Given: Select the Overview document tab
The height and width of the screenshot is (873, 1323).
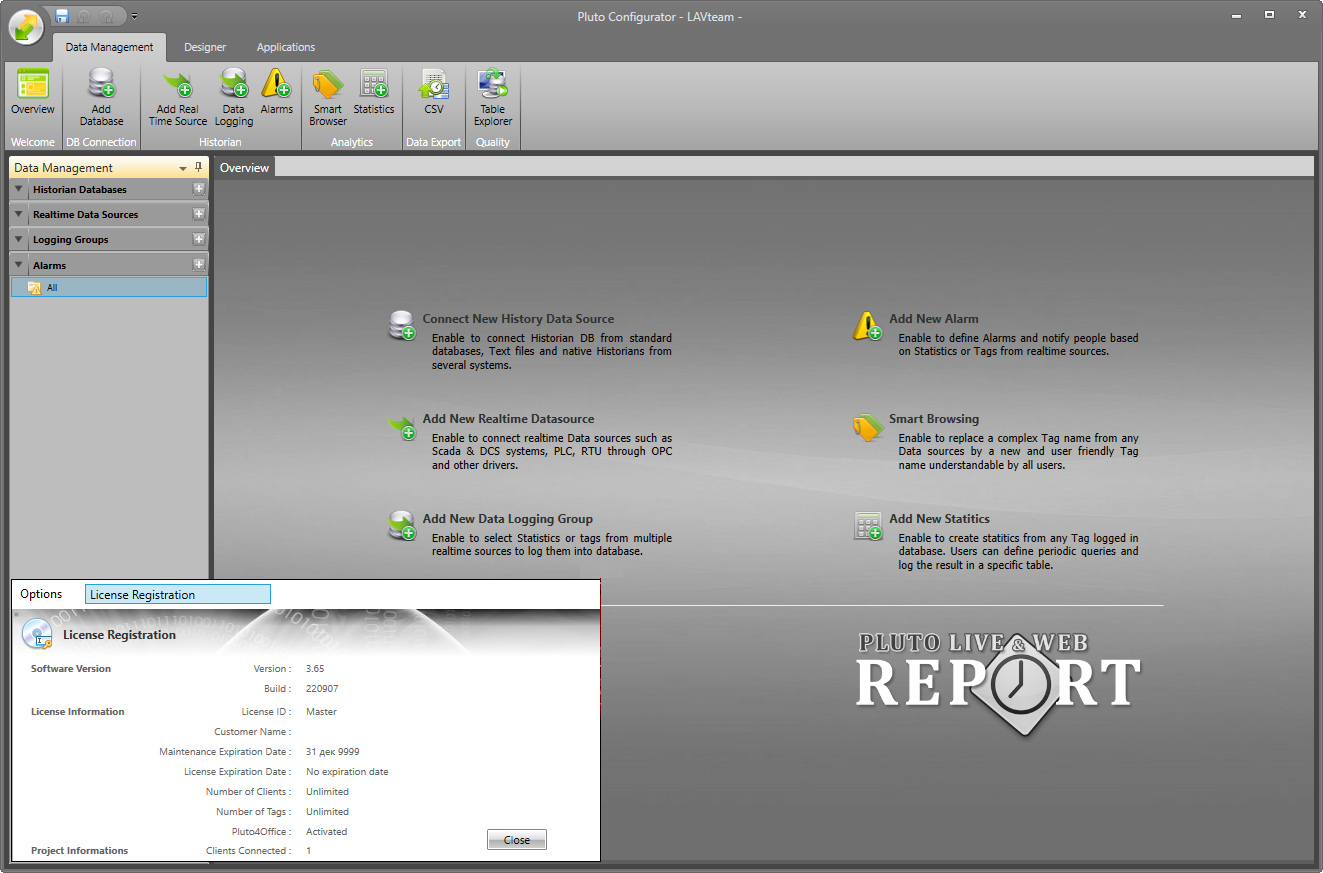Looking at the screenshot, I should tap(245, 168).
